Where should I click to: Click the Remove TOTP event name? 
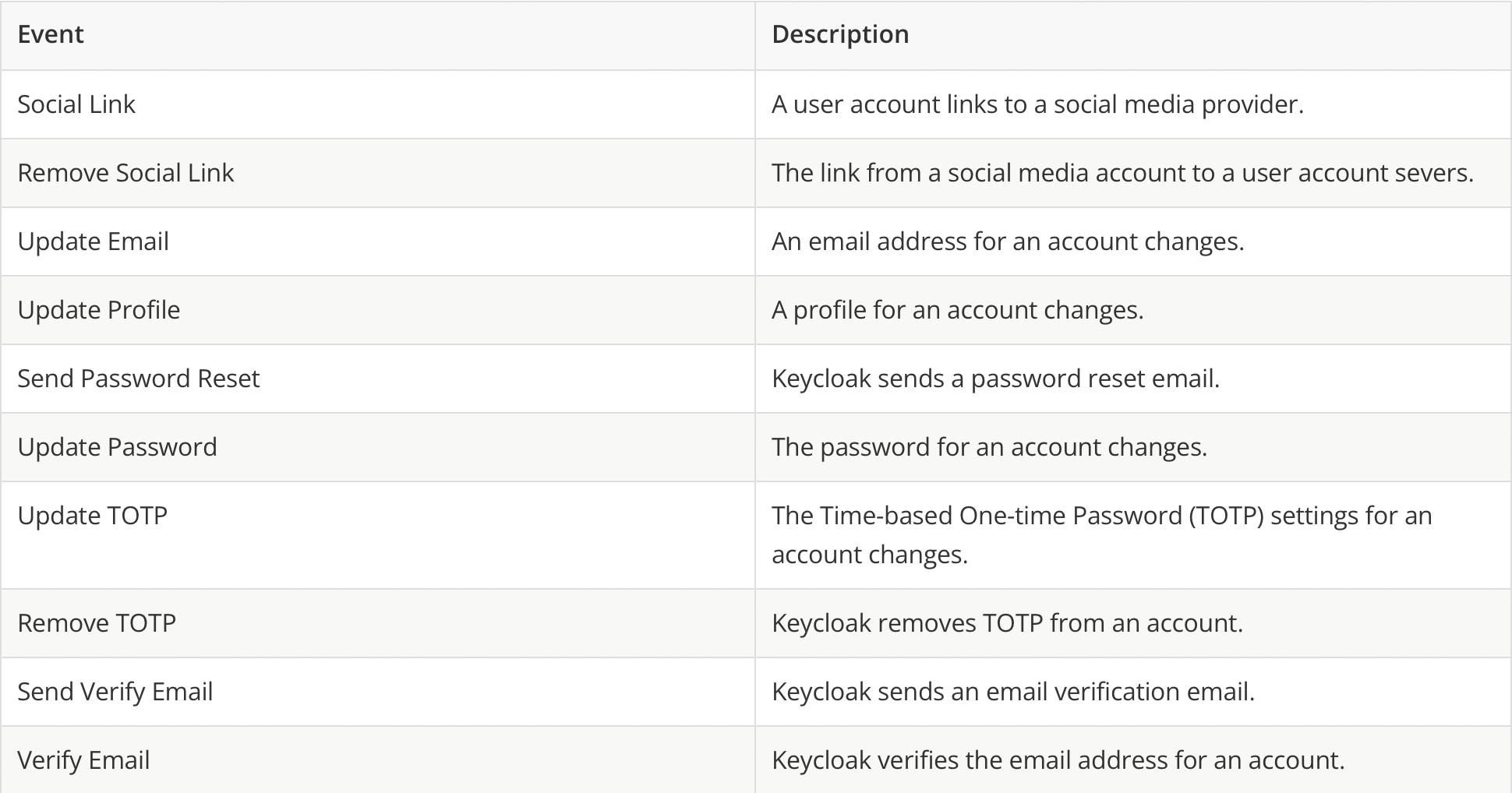(97, 623)
